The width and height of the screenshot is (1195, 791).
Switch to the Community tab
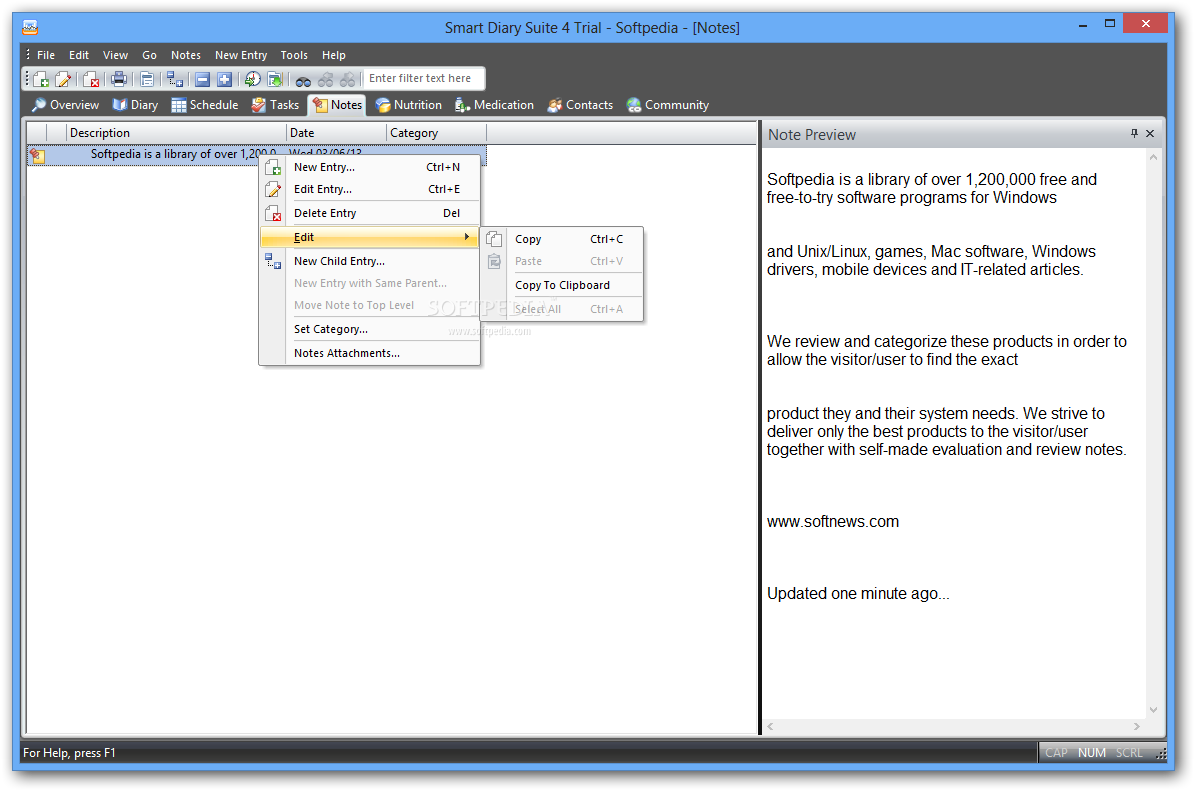668,105
